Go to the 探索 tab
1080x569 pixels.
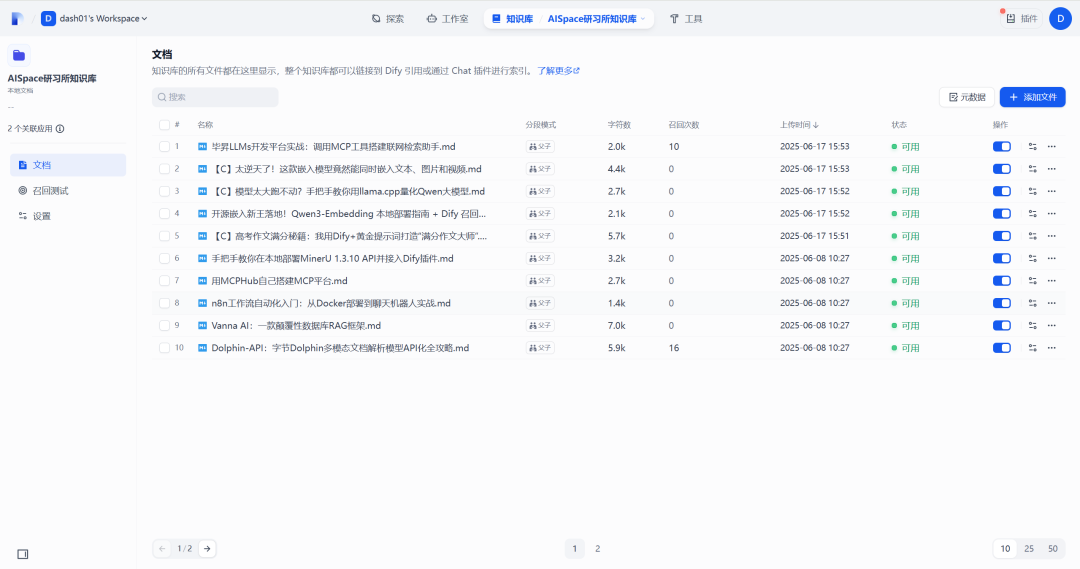point(388,19)
